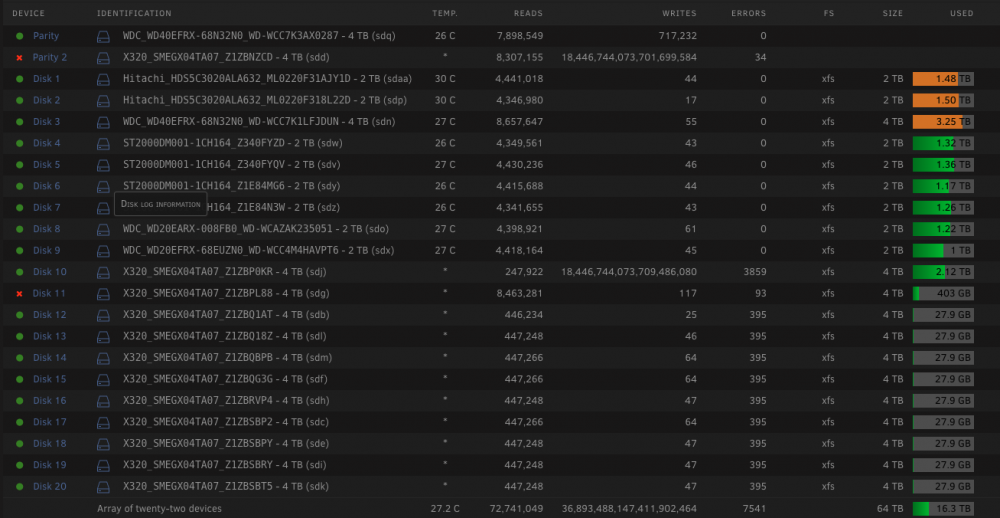The height and width of the screenshot is (518, 1000).
Task: Select Disk 8 writes value 61
Action: pyautogui.click(x=691, y=228)
